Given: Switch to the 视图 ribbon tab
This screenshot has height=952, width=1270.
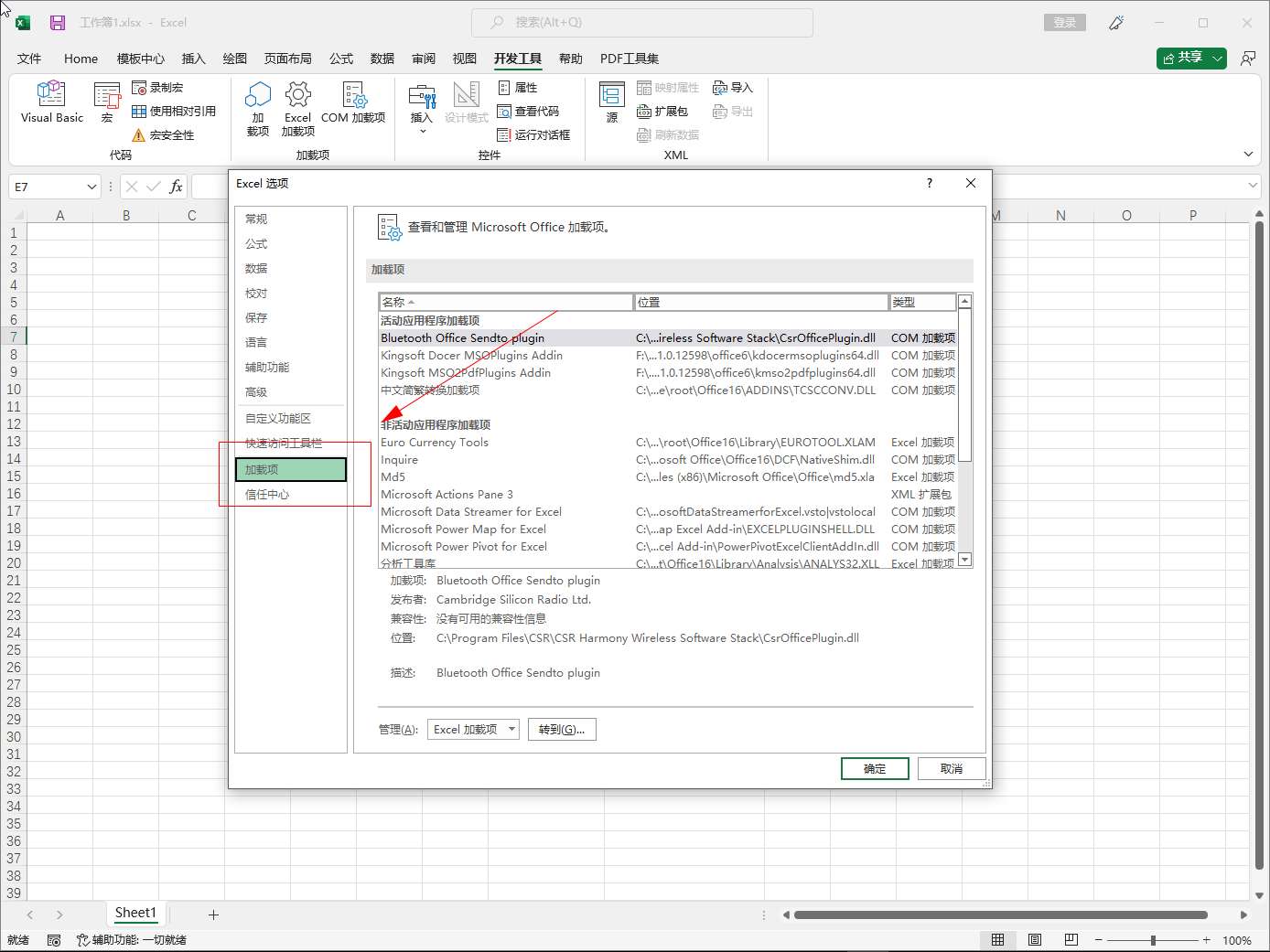Looking at the screenshot, I should [465, 59].
